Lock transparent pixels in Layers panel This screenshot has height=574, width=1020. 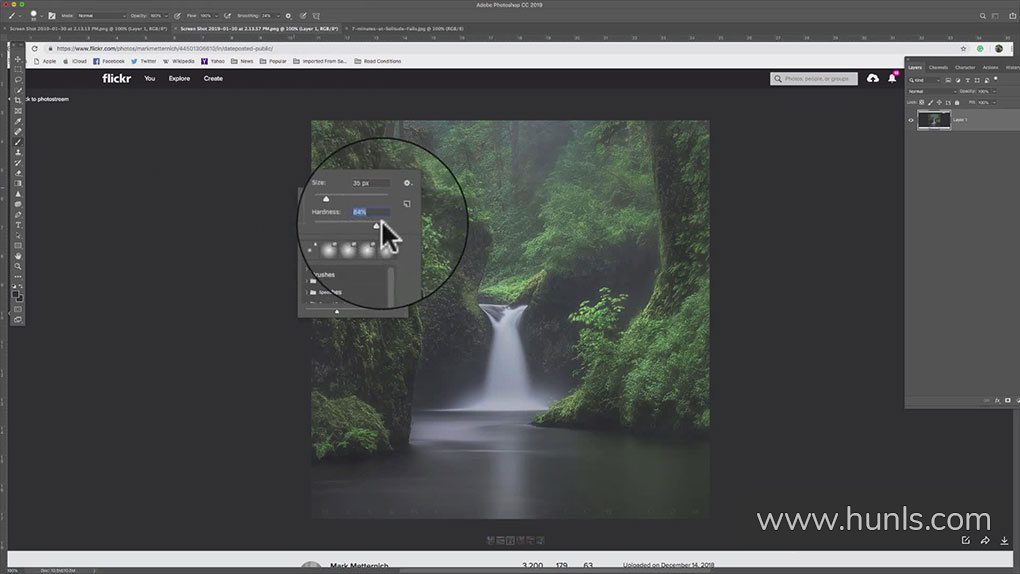(922, 102)
